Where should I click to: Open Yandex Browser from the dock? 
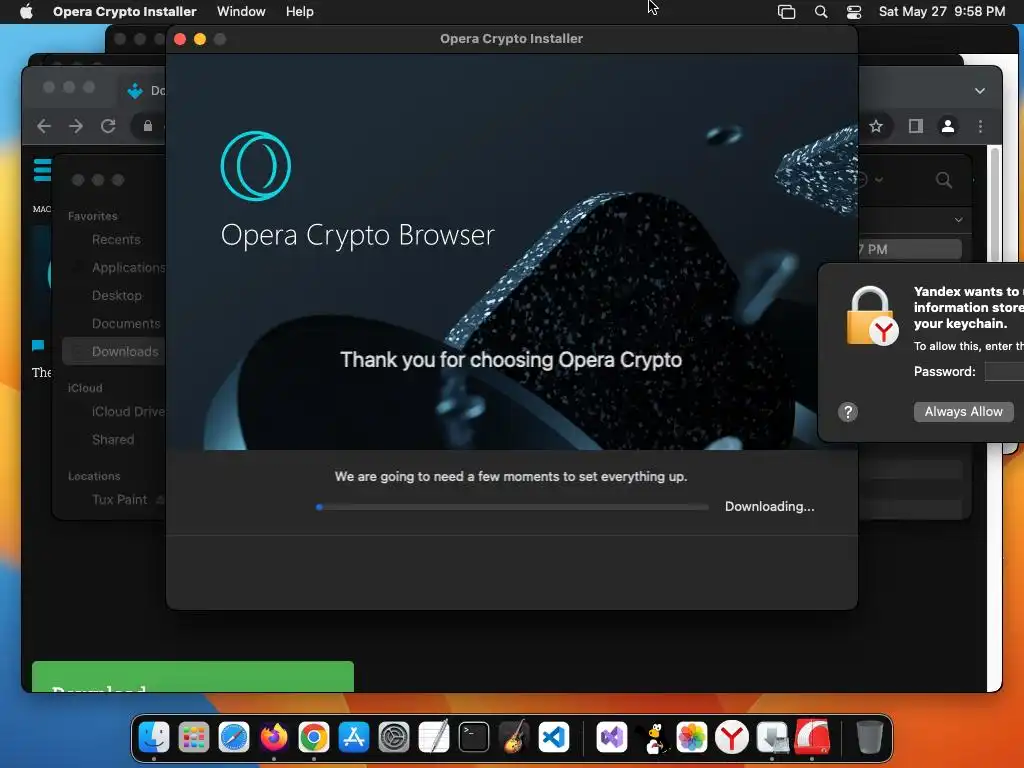(x=731, y=737)
